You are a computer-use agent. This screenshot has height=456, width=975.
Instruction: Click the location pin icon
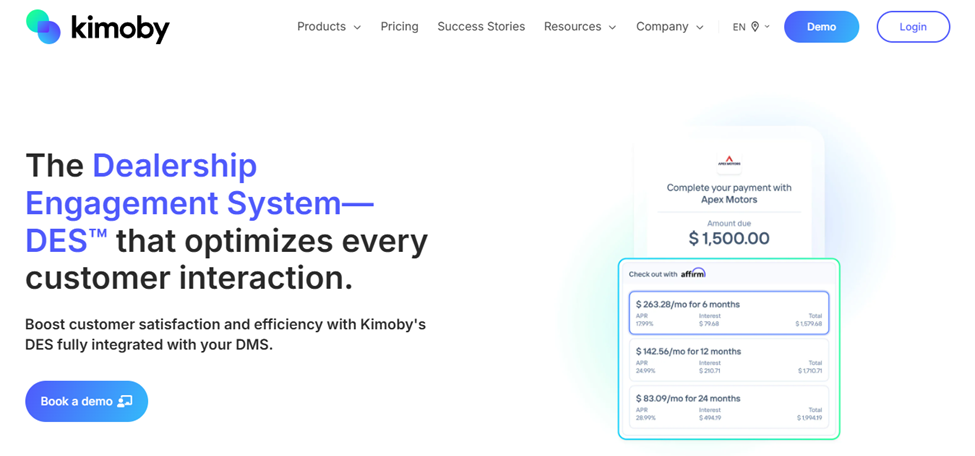coord(755,27)
